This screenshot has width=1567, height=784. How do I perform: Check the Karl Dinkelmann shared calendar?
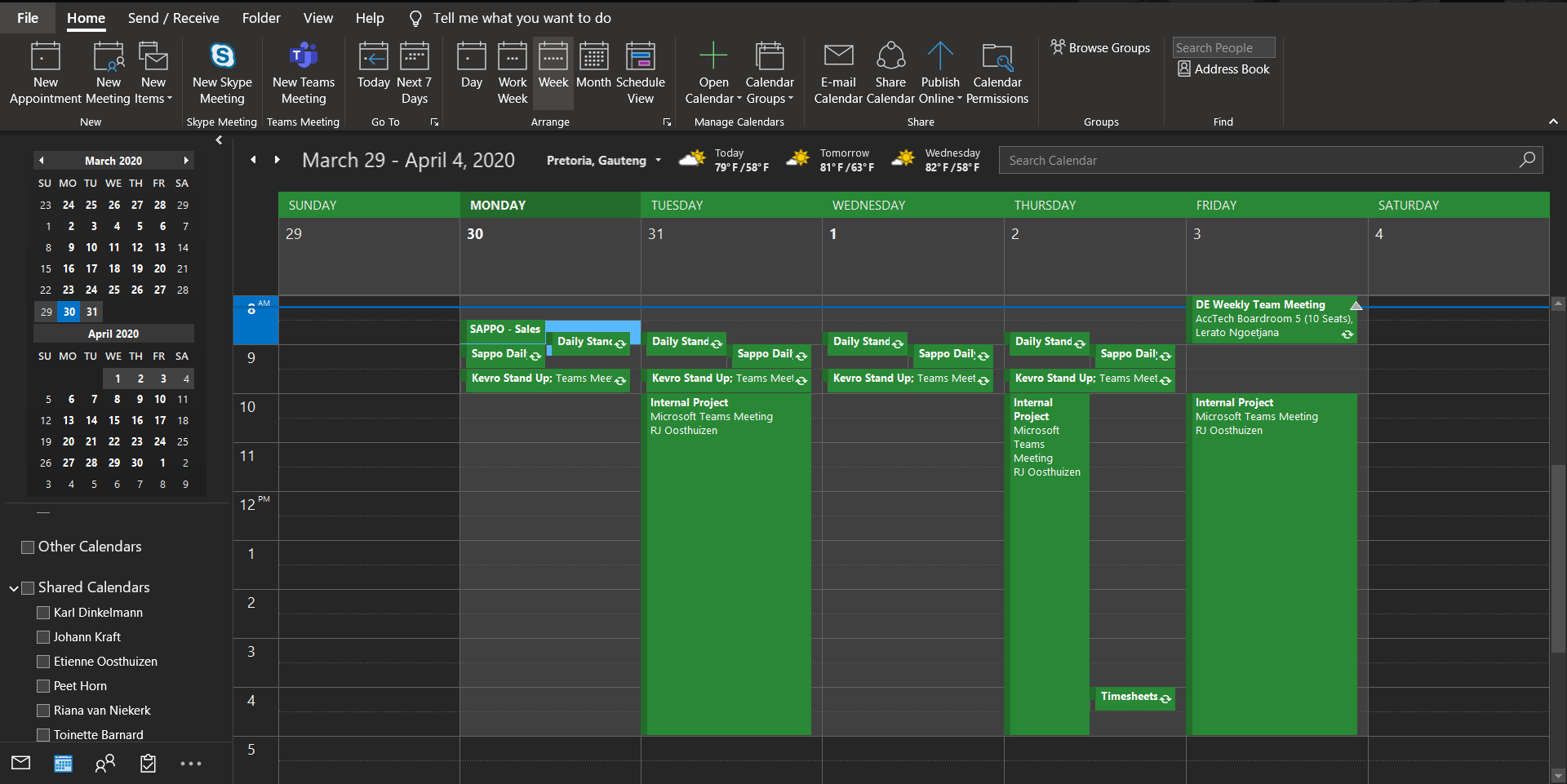tap(43, 613)
